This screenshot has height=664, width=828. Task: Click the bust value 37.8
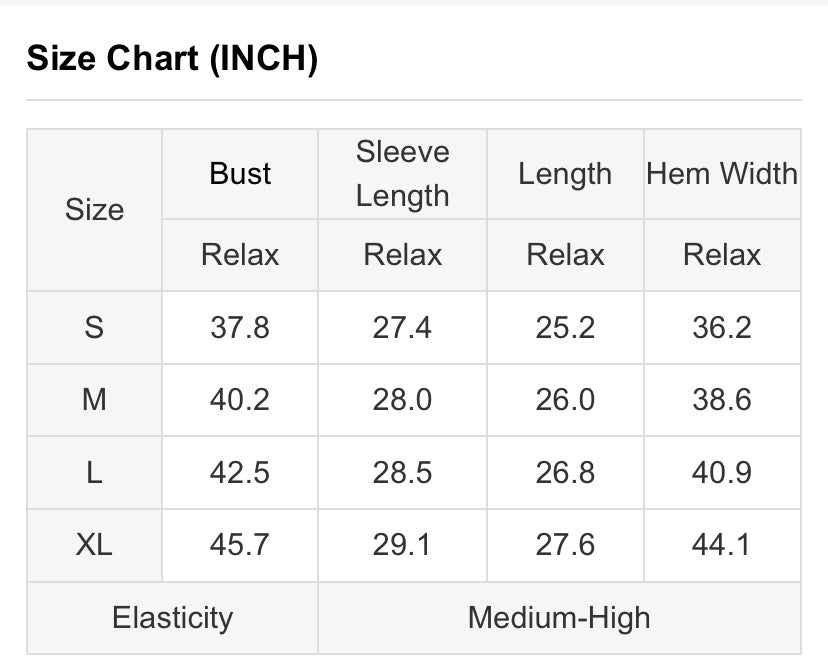pyautogui.click(x=240, y=327)
